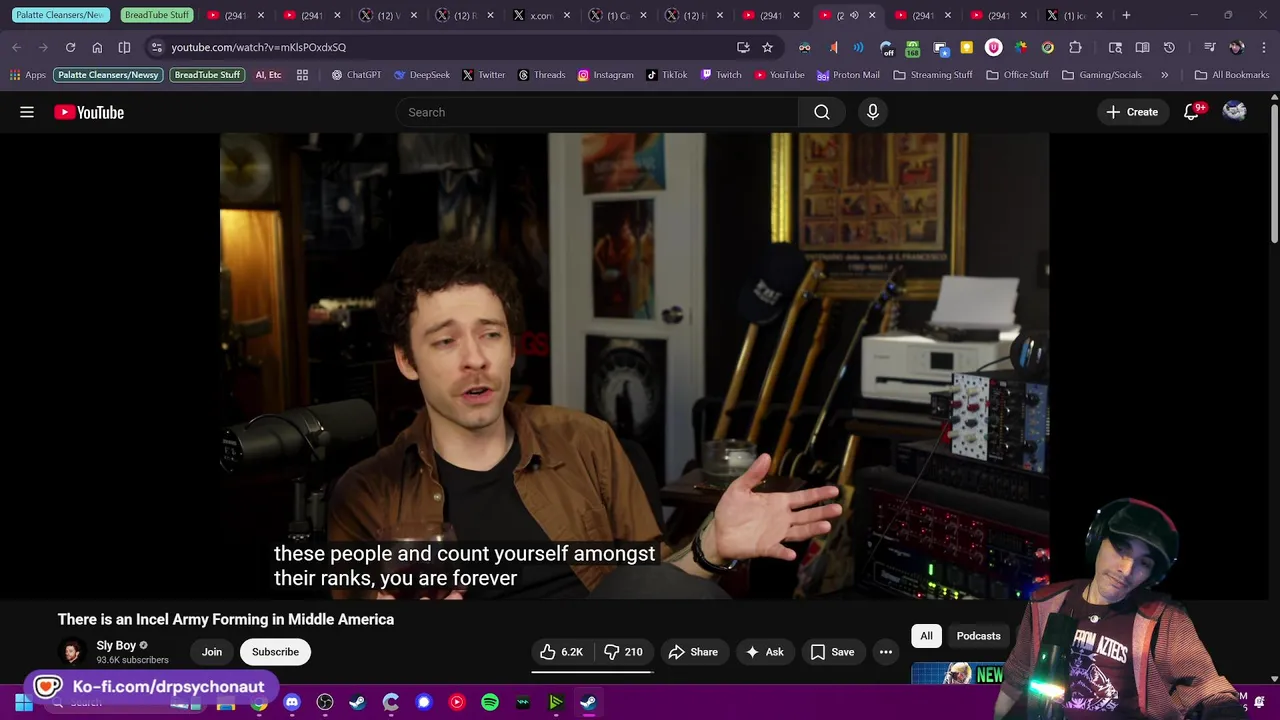Open Spotify from the taskbar

point(490,703)
